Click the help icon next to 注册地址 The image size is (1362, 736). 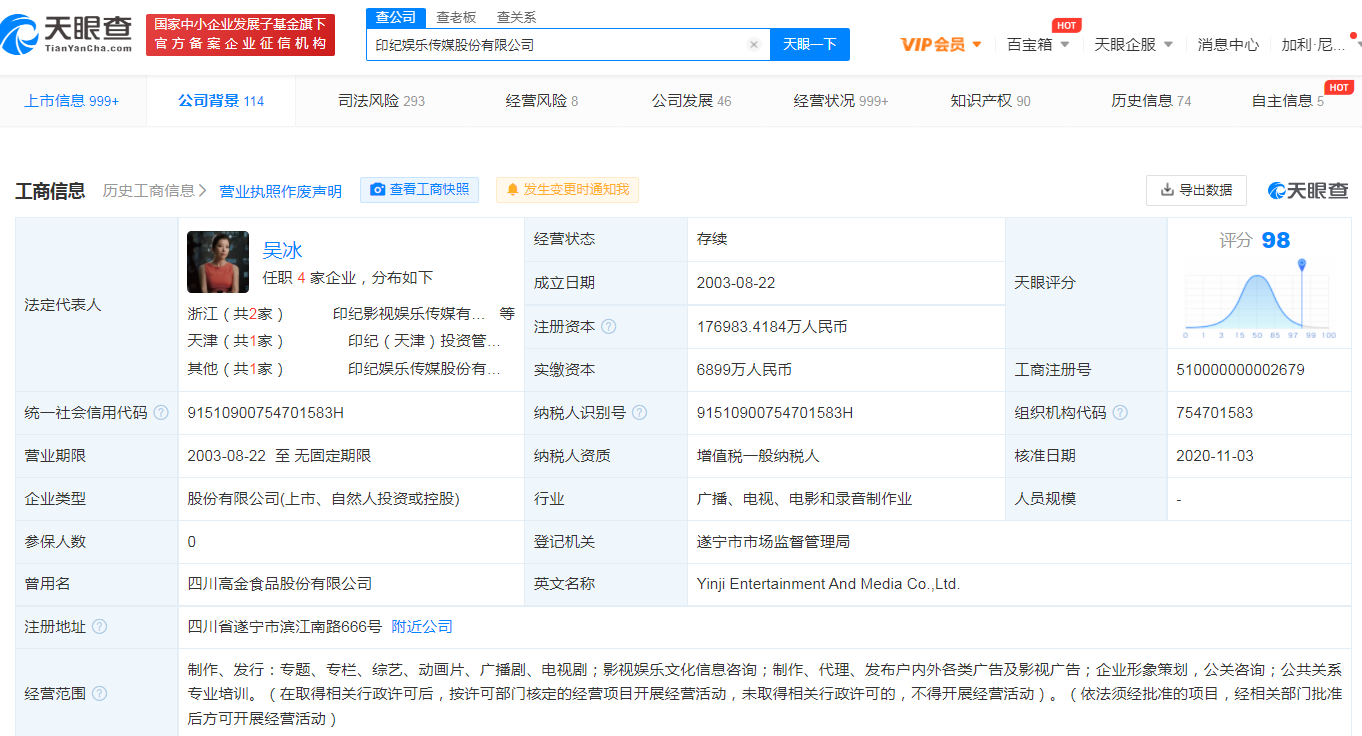(x=99, y=627)
